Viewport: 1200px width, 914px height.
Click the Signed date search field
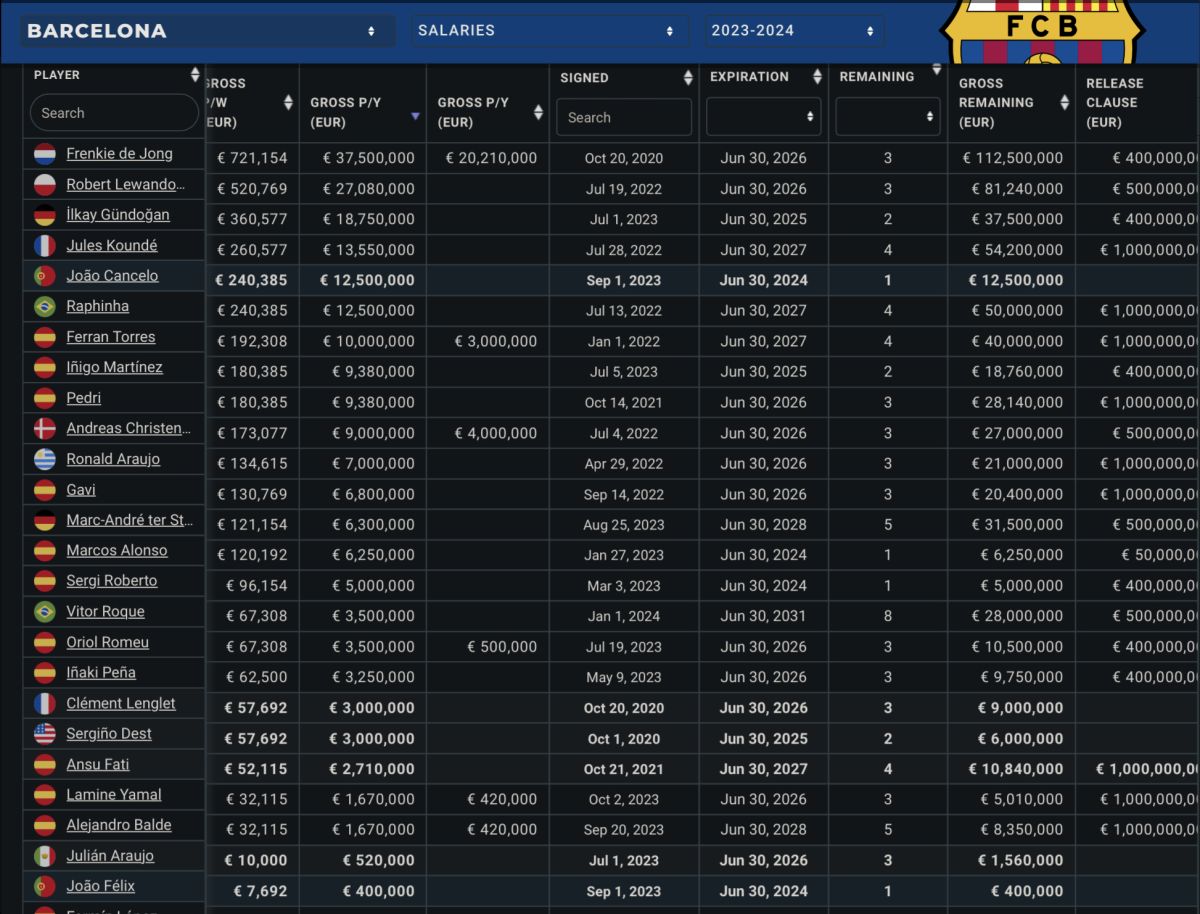pos(624,117)
